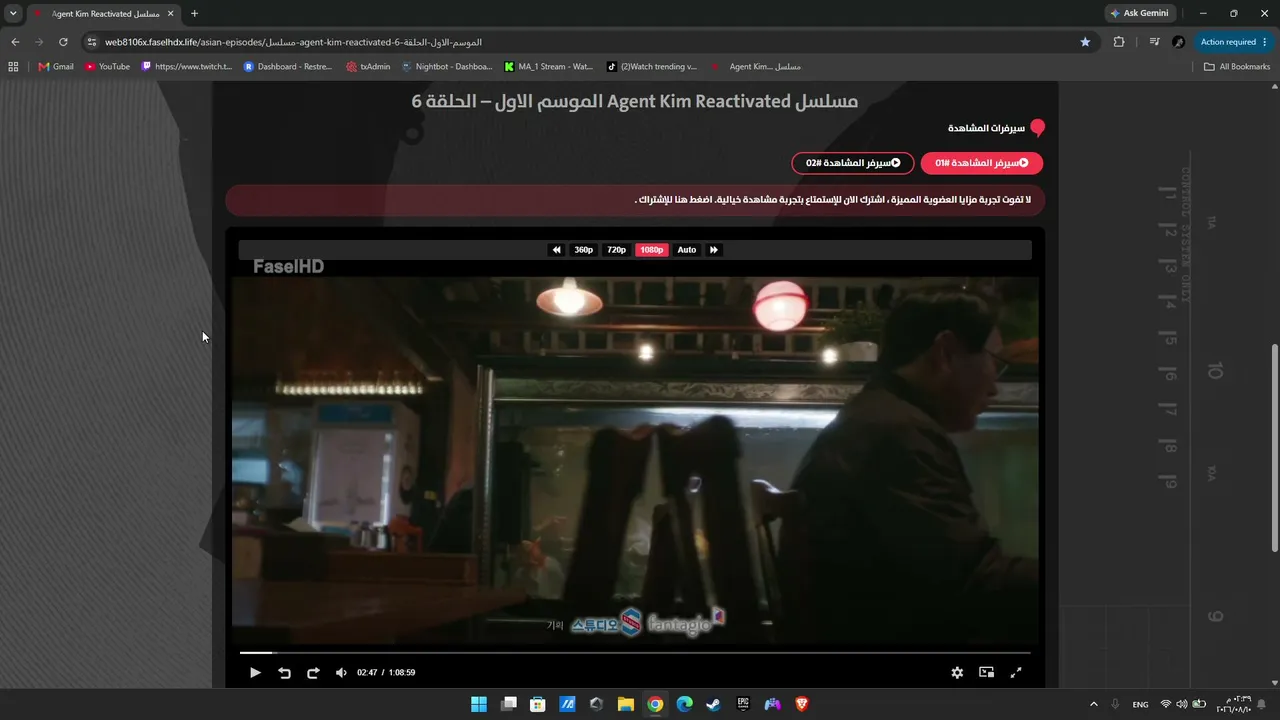Open the tab search dropdown
This screenshot has width=1280, height=720.
coord(13,14)
